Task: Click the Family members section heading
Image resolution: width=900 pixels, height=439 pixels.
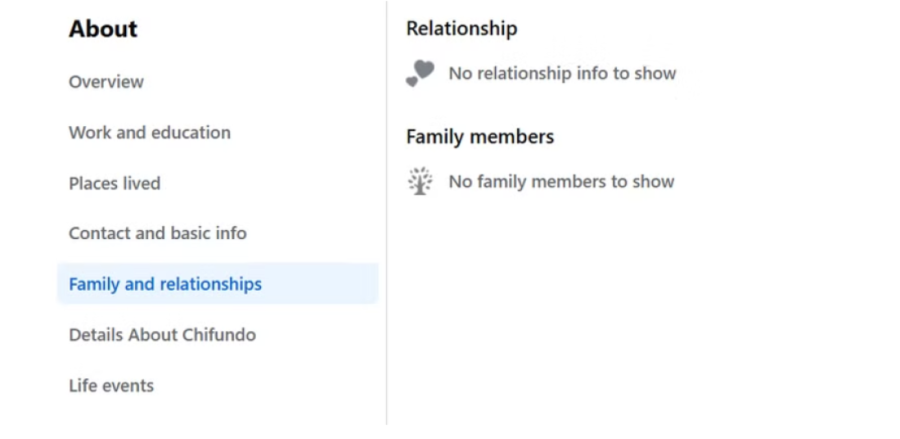Action: [x=479, y=136]
